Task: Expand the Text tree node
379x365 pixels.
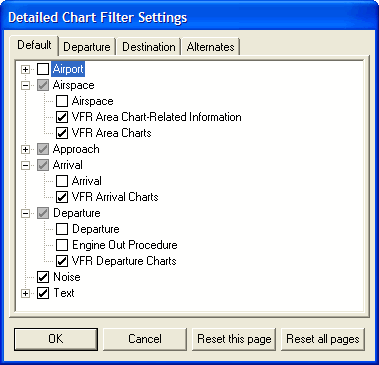Action: click(x=25, y=293)
